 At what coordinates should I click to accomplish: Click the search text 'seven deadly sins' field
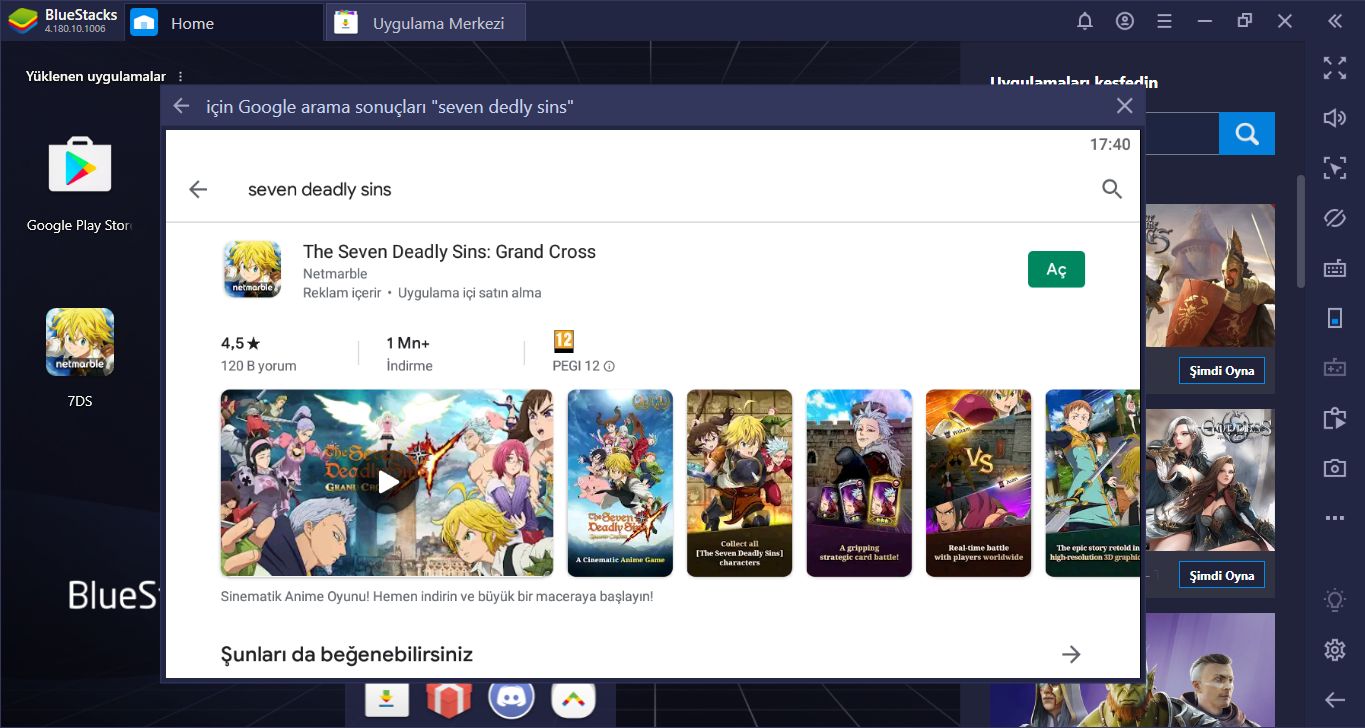click(320, 189)
